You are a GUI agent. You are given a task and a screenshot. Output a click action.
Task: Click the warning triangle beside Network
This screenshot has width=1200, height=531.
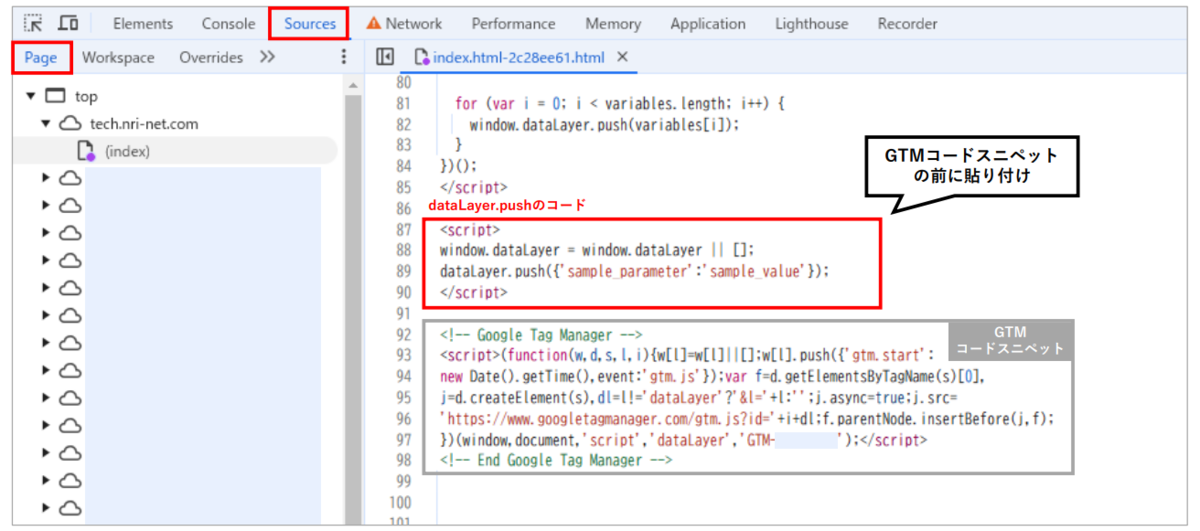click(374, 23)
